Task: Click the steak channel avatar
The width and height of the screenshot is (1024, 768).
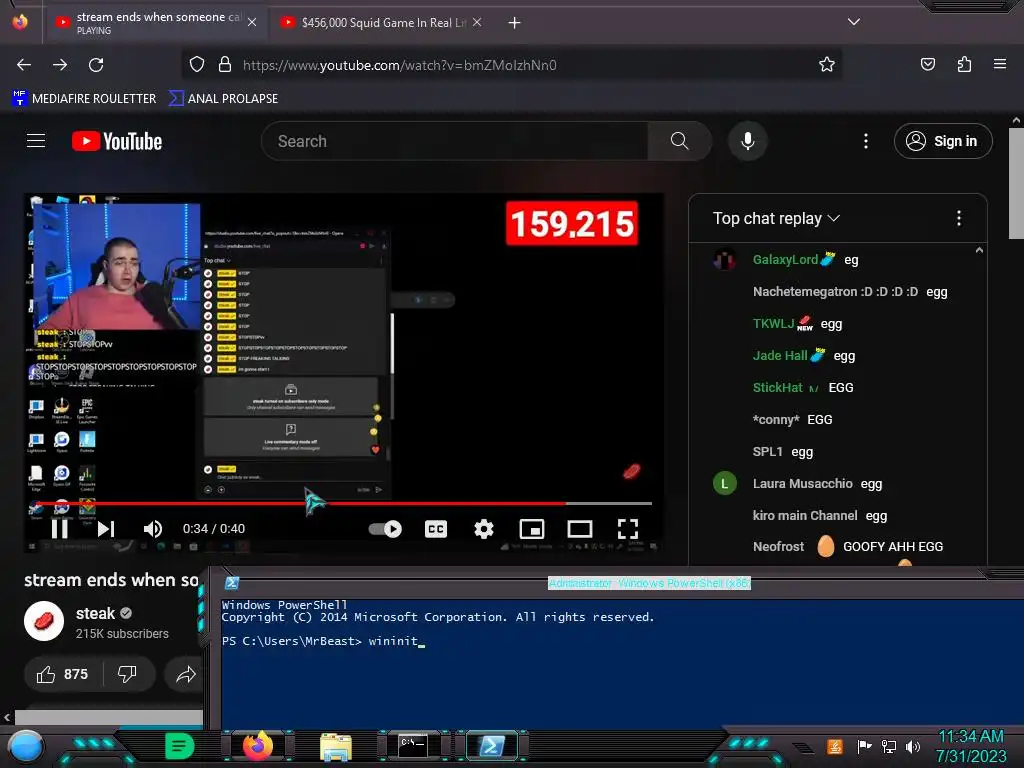Action: click(44, 621)
